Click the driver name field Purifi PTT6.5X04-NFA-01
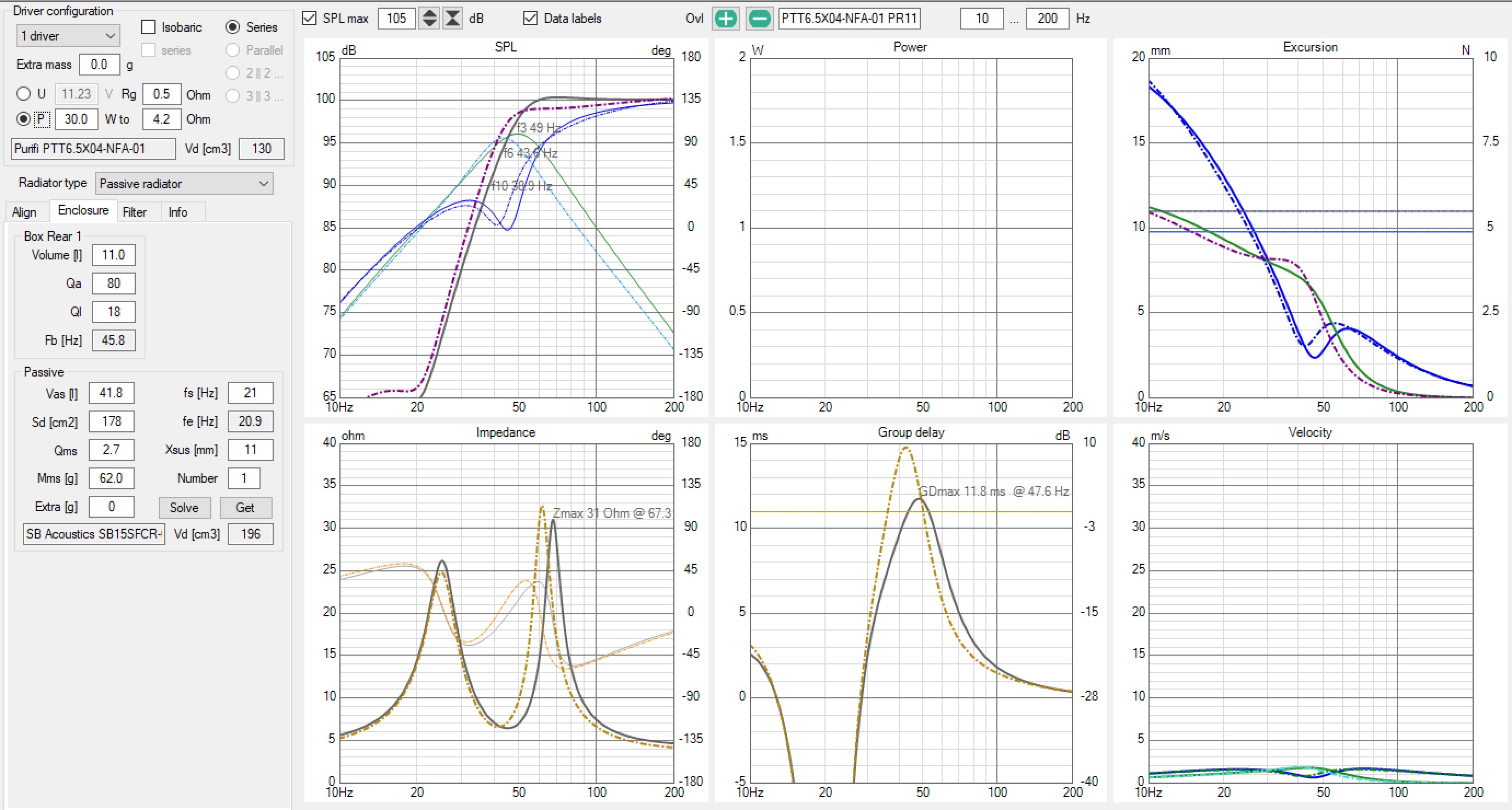The width and height of the screenshot is (1512, 810). click(93, 149)
